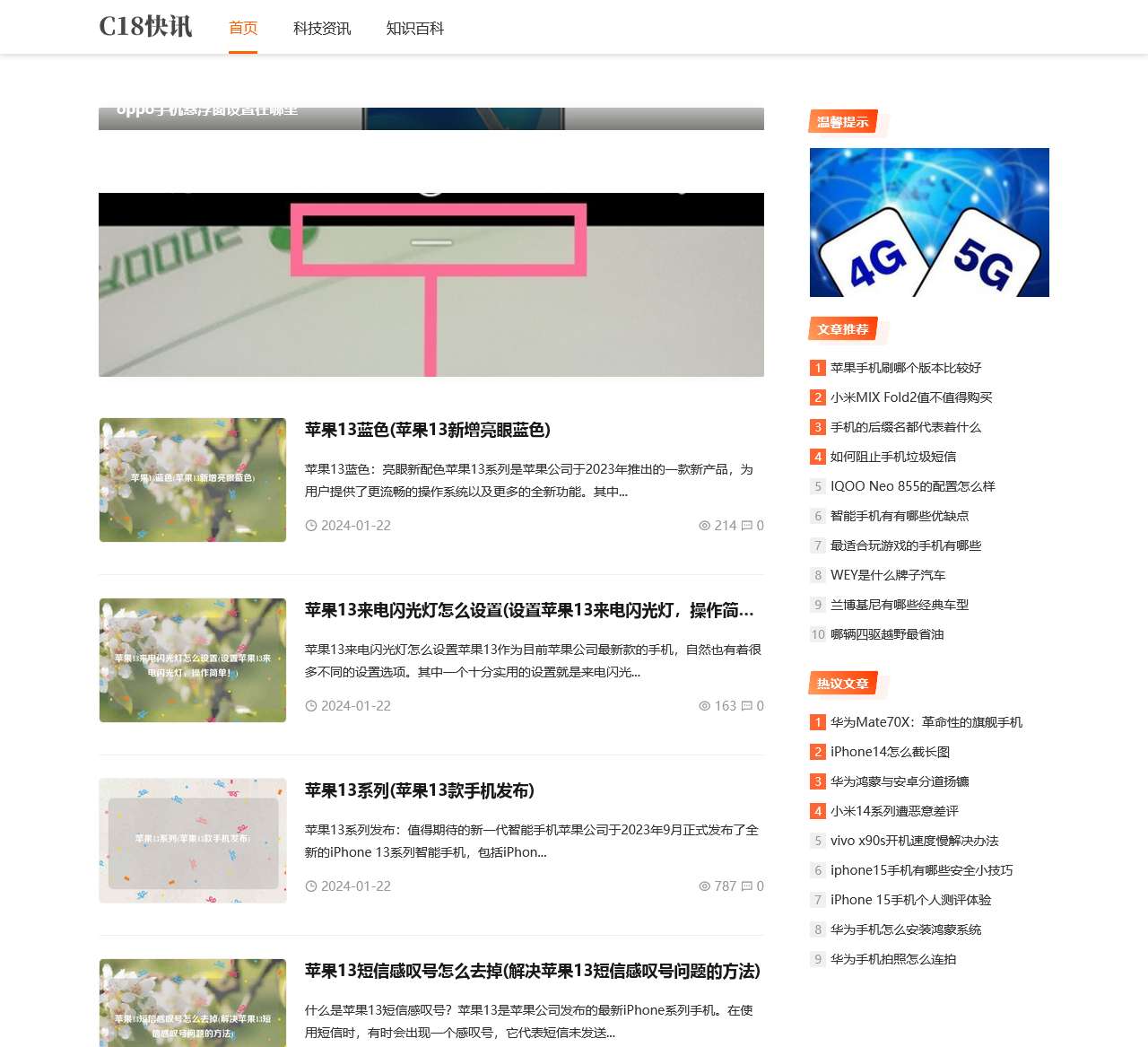The width and height of the screenshot is (1148, 1047).
Task: Click the 4G 5G sidebar image
Action: (929, 222)
